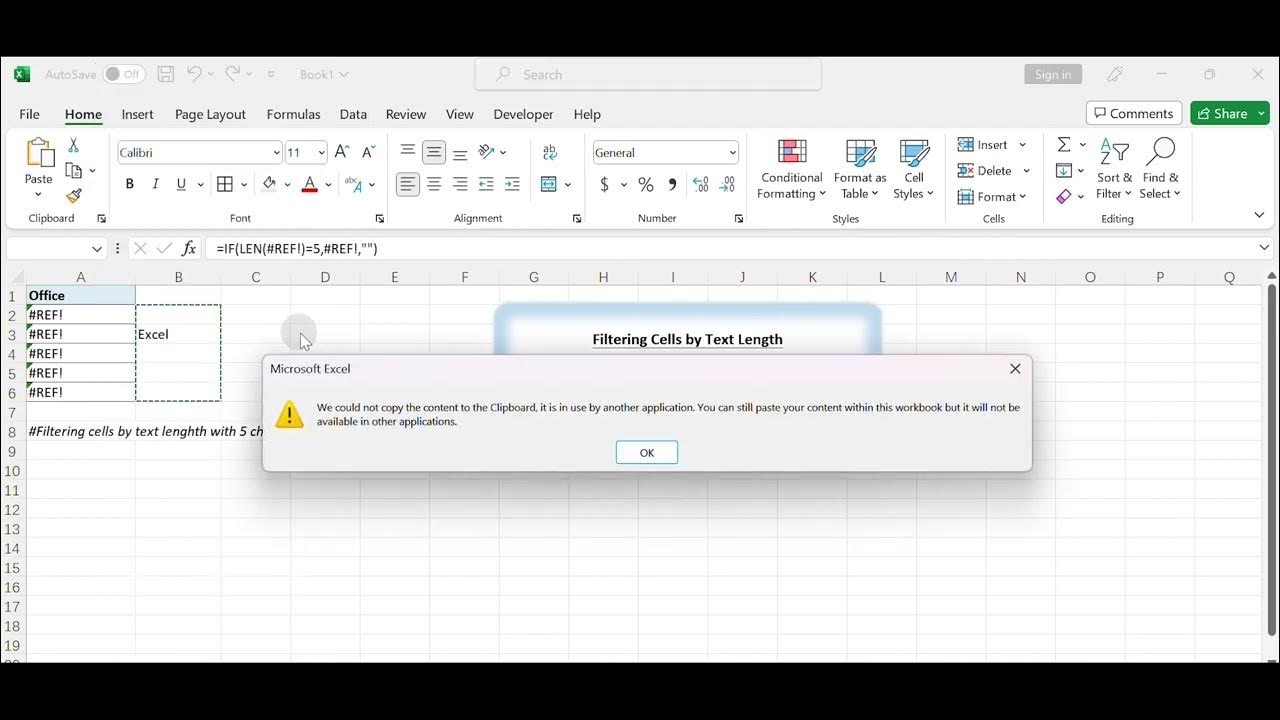Apply Comma Style format
This screenshot has height=720, width=1280.
coord(672,184)
